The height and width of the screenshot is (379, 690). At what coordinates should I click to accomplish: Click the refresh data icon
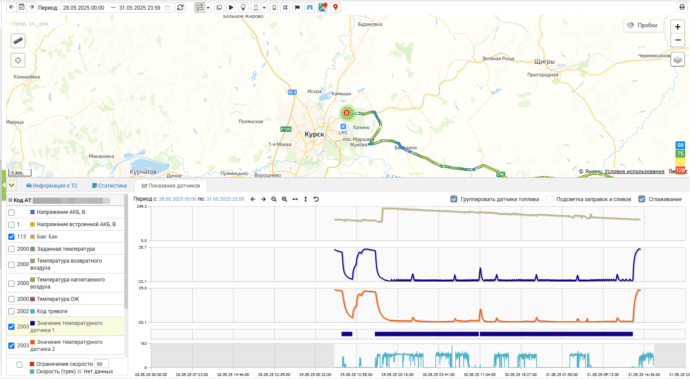(x=180, y=7)
